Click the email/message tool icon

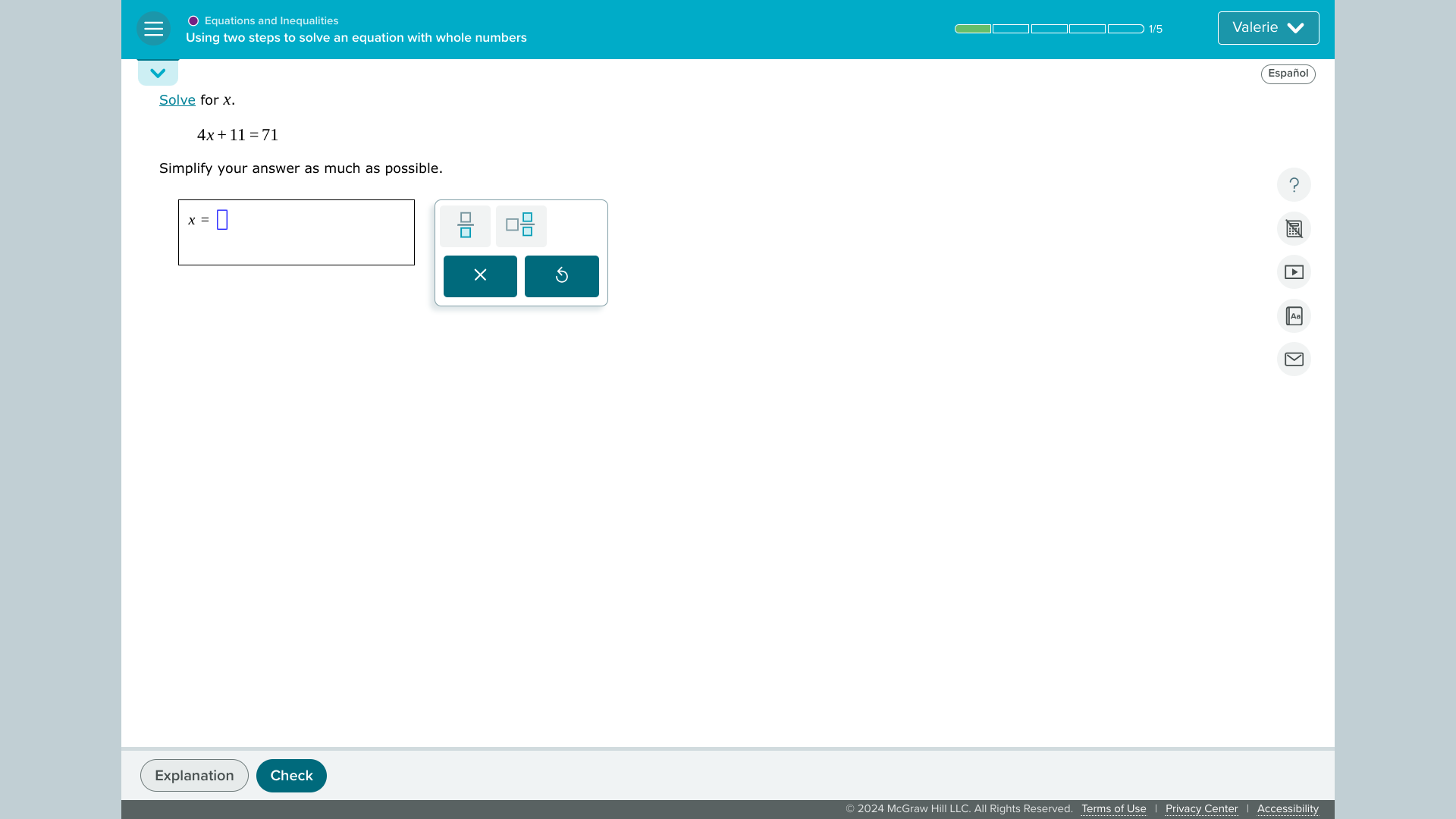[x=1293, y=359]
